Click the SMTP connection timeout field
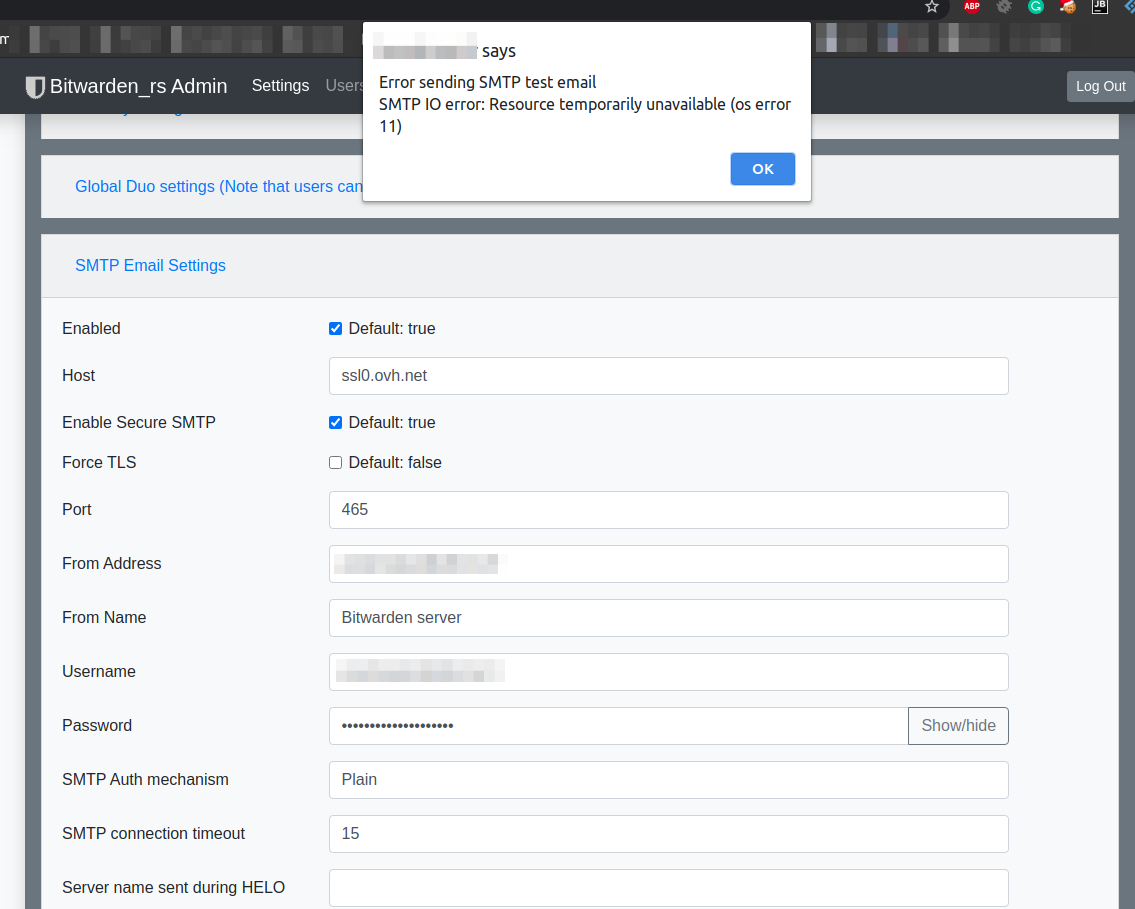 668,834
